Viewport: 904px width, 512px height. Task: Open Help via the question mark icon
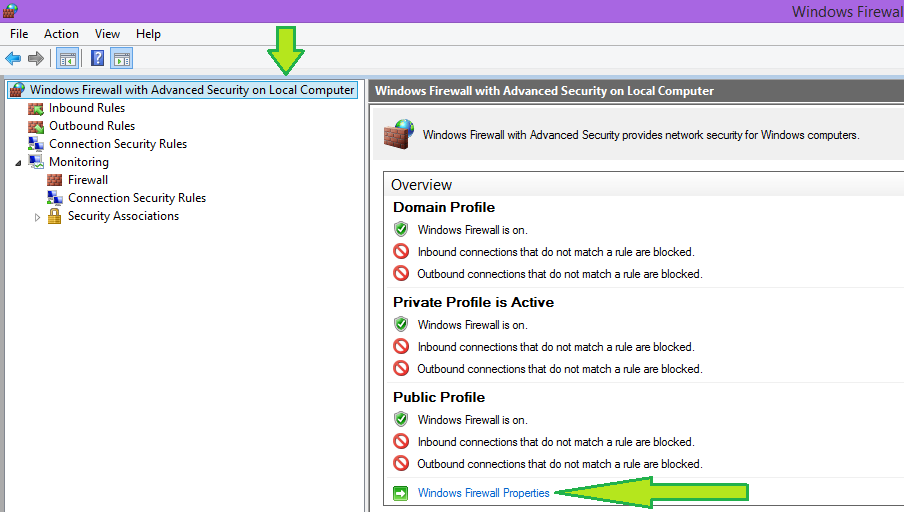click(x=97, y=58)
